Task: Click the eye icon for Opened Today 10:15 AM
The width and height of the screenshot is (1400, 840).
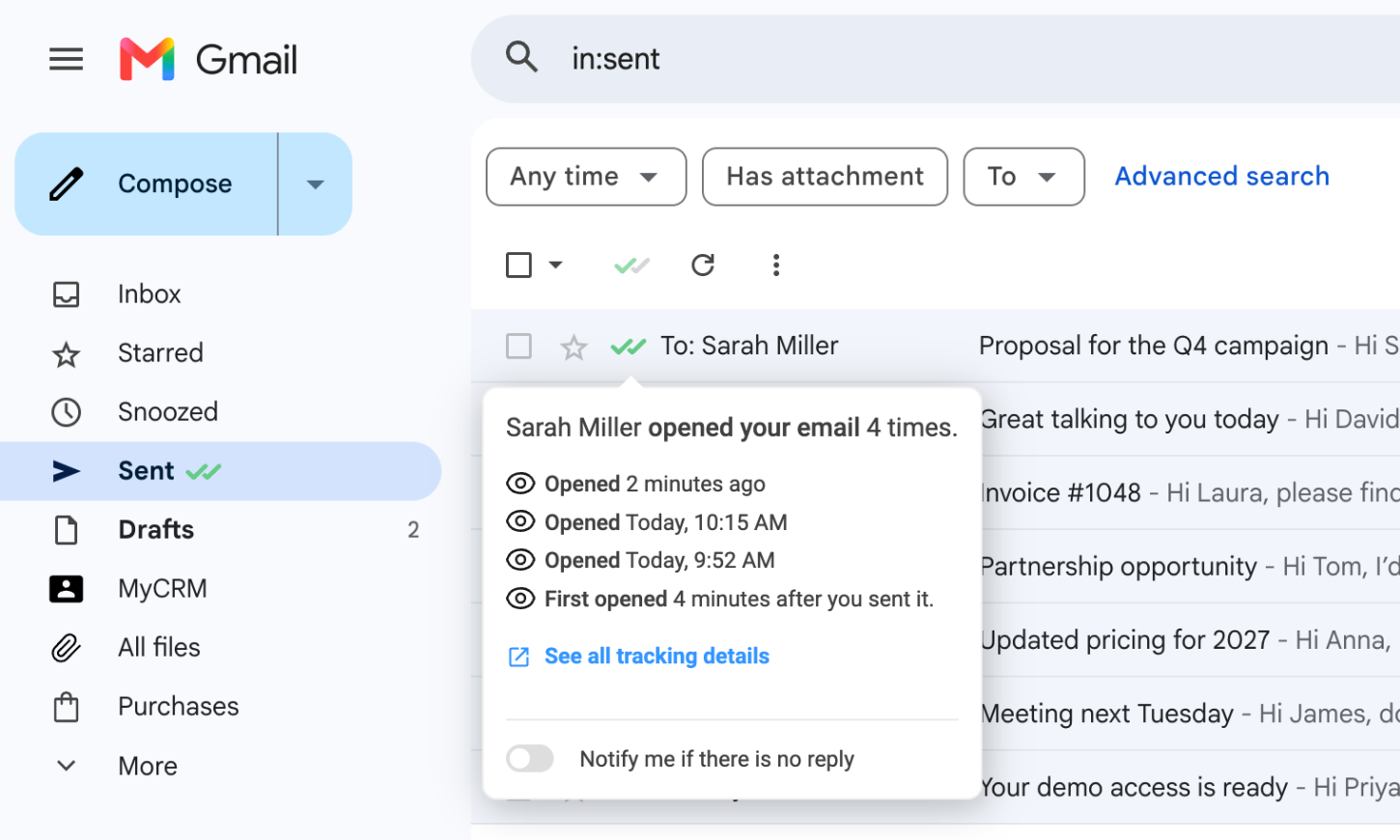Action: tap(520, 522)
